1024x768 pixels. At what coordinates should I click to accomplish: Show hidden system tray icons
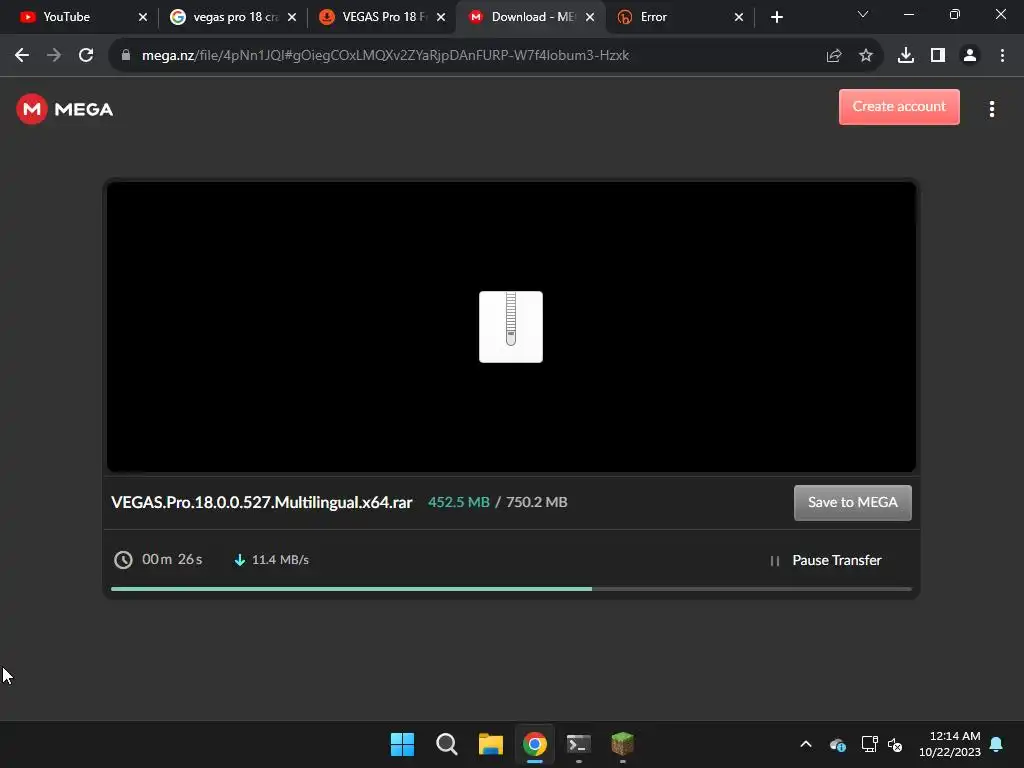(806, 744)
